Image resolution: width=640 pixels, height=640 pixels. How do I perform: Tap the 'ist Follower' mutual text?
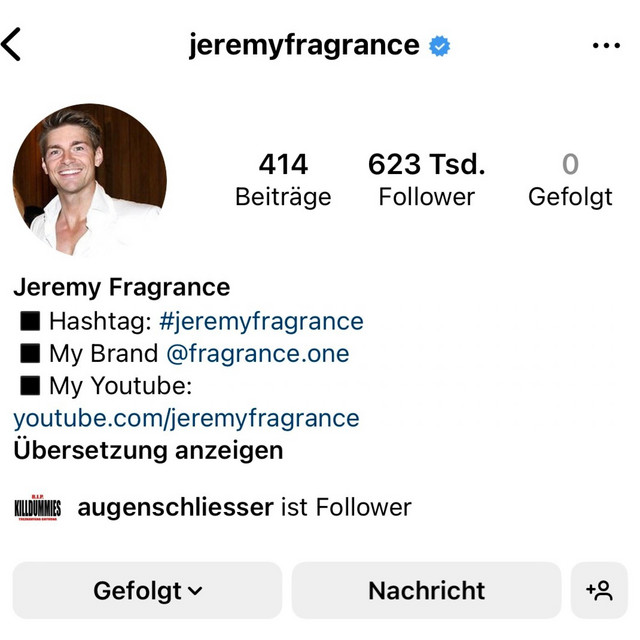(x=347, y=507)
